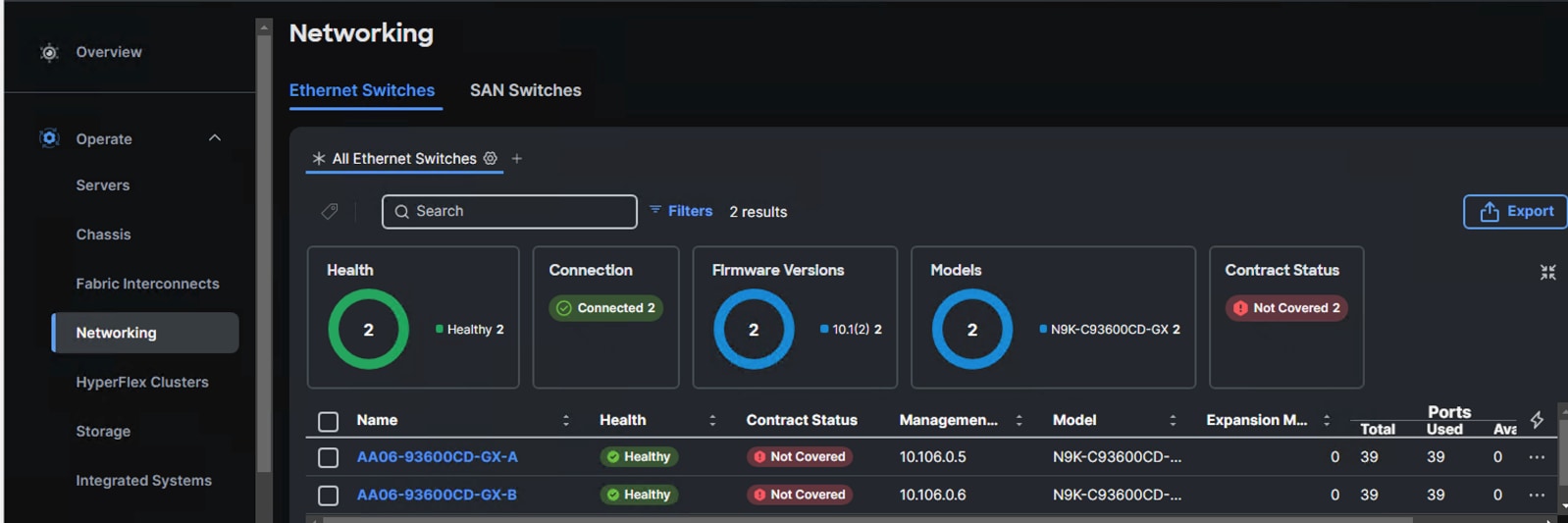This screenshot has width=1568, height=523.
Task: Select Healthy 2 legend entry
Action: [470, 330]
